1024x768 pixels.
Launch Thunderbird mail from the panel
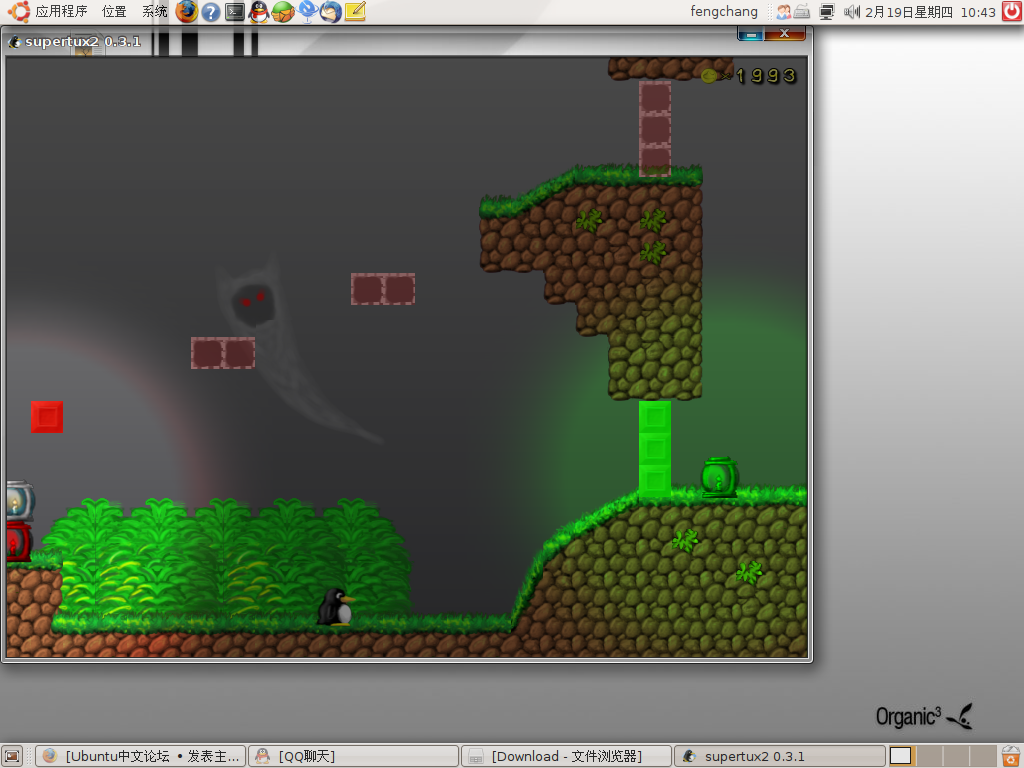coord(331,12)
